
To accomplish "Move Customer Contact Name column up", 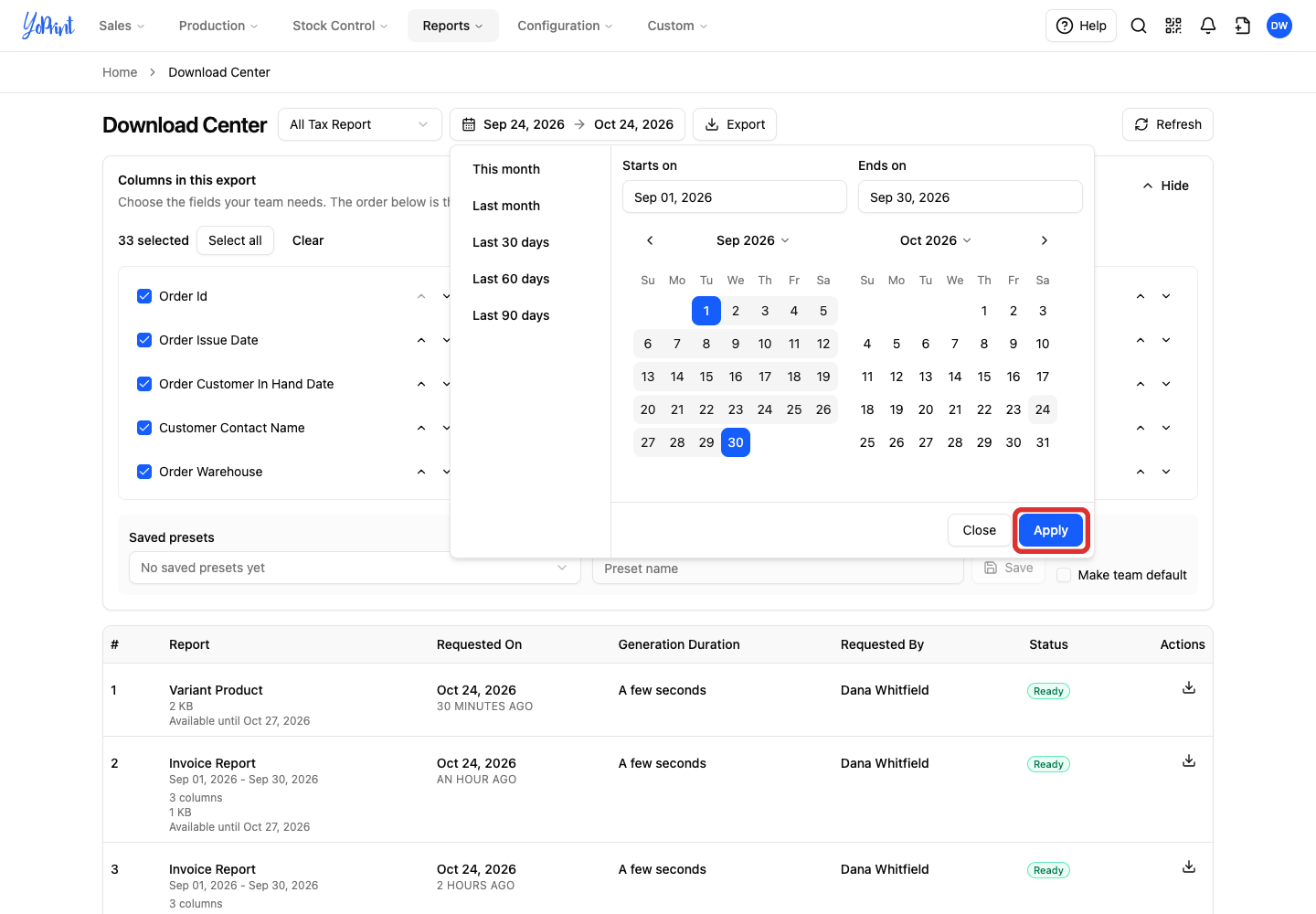I will (421, 428).
